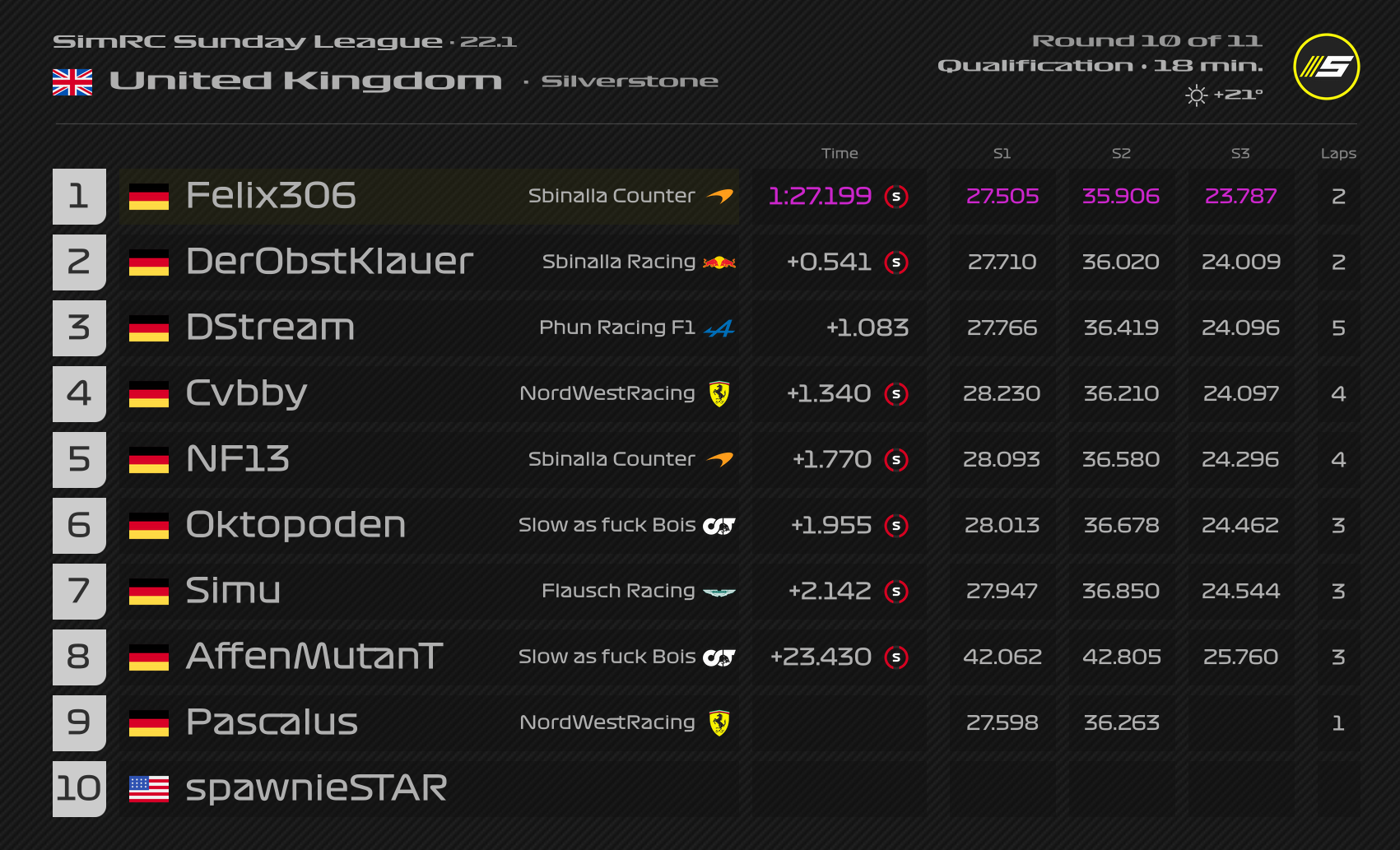The width and height of the screenshot is (1400, 850).
Task: Select the Laps column header
Action: (x=1338, y=154)
